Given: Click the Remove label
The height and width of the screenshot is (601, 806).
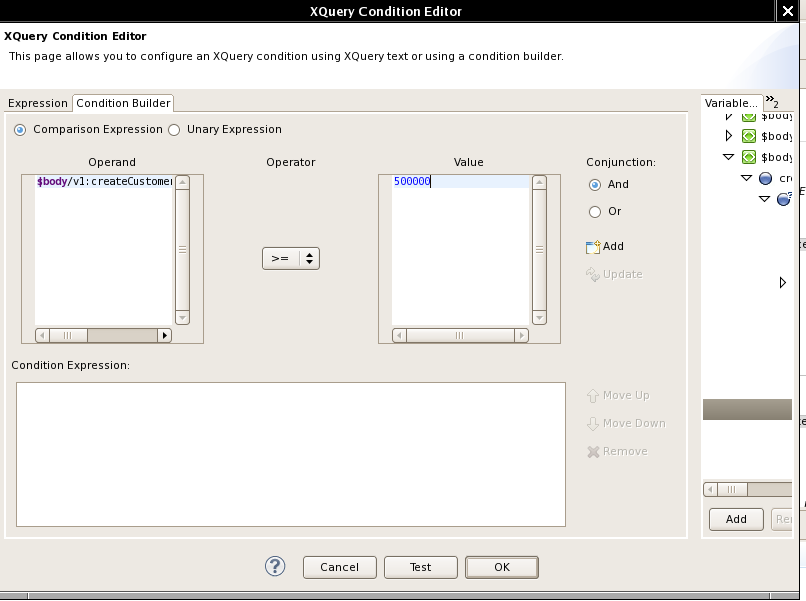Looking at the screenshot, I should click(625, 451).
